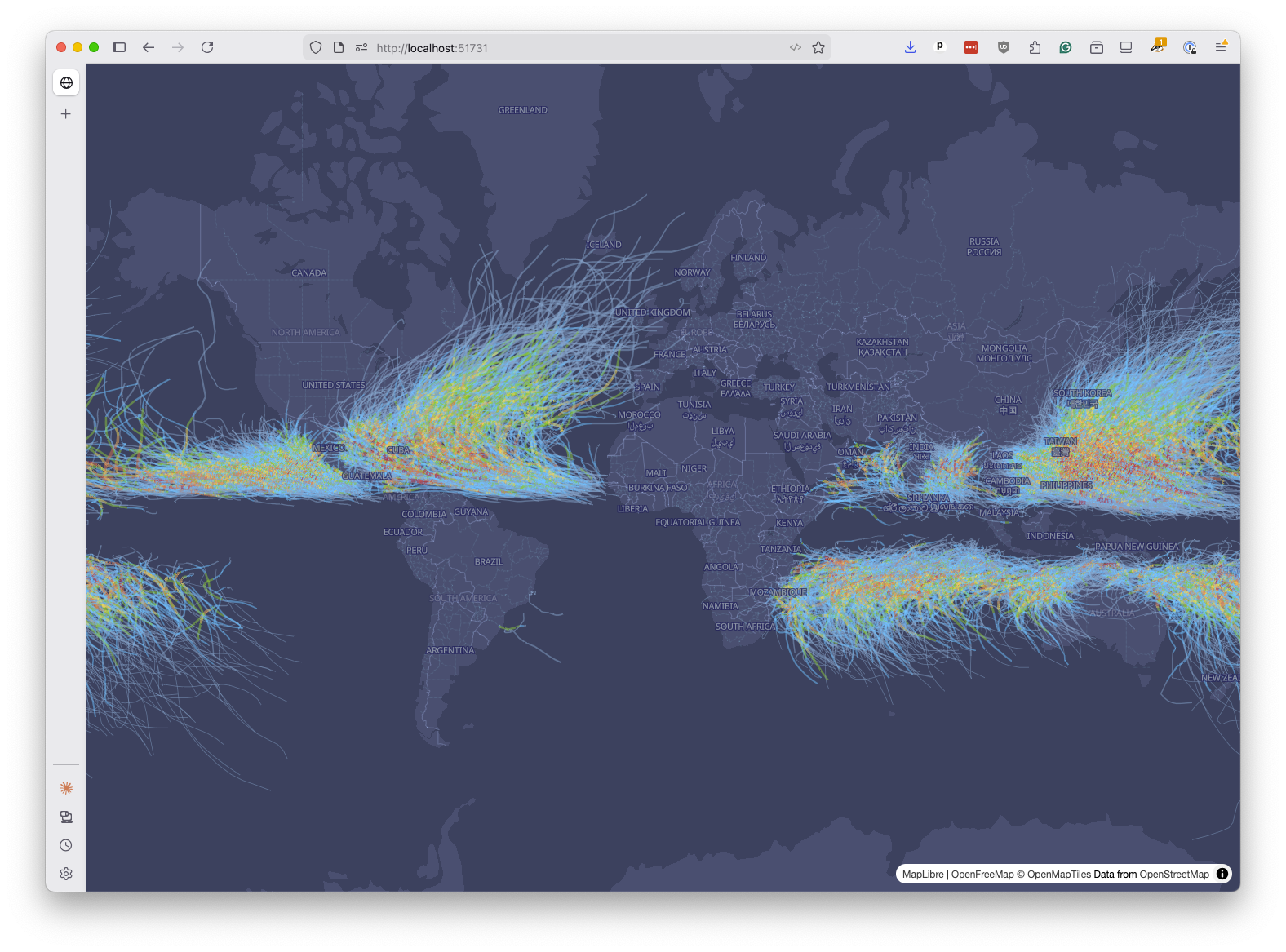The width and height of the screenshot is (1286, 952).
Task: Open the tracking protection shield
Action: pyautogui.click(x=316, y=47)
